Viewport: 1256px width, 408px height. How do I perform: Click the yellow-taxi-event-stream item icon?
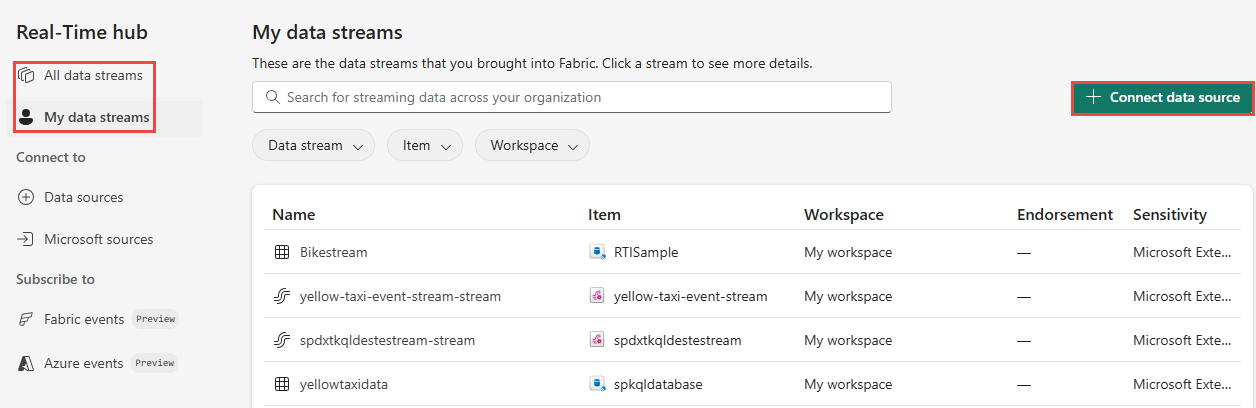pos(597,296)
